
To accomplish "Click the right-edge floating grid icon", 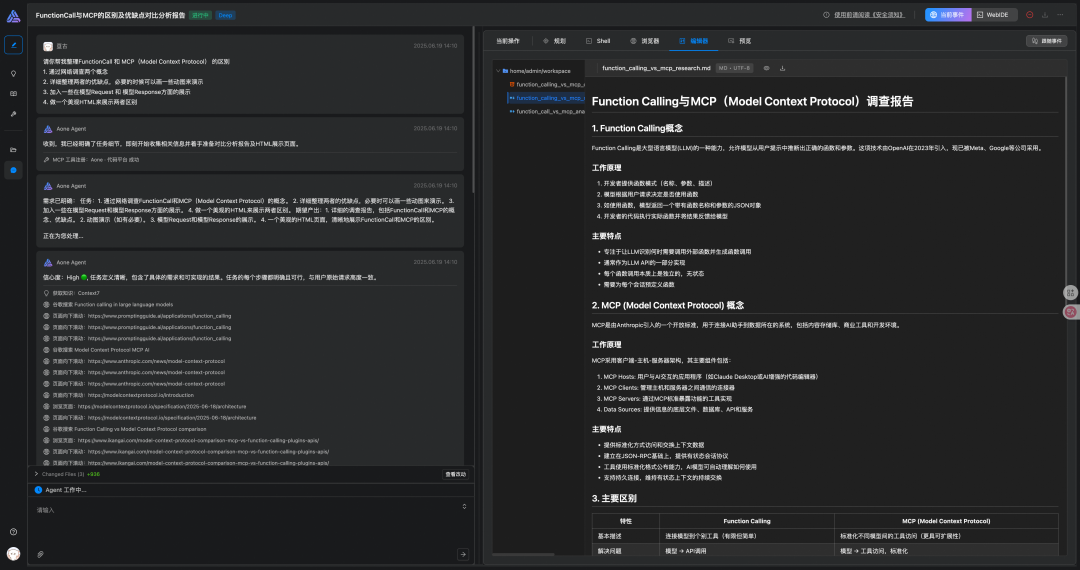I will tap(1070, 293).
